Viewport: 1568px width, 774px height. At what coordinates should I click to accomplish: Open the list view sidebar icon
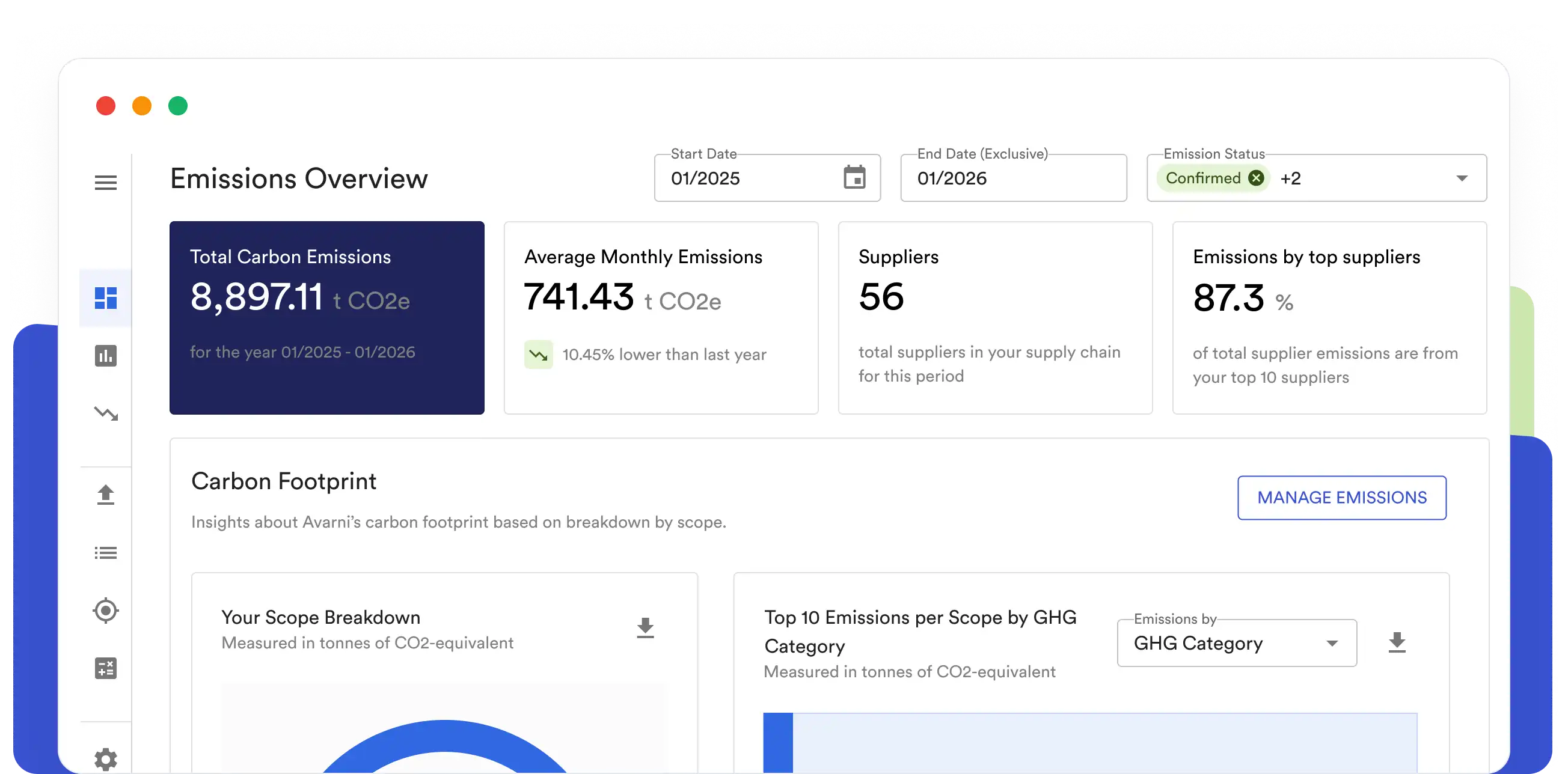(105, 552)
